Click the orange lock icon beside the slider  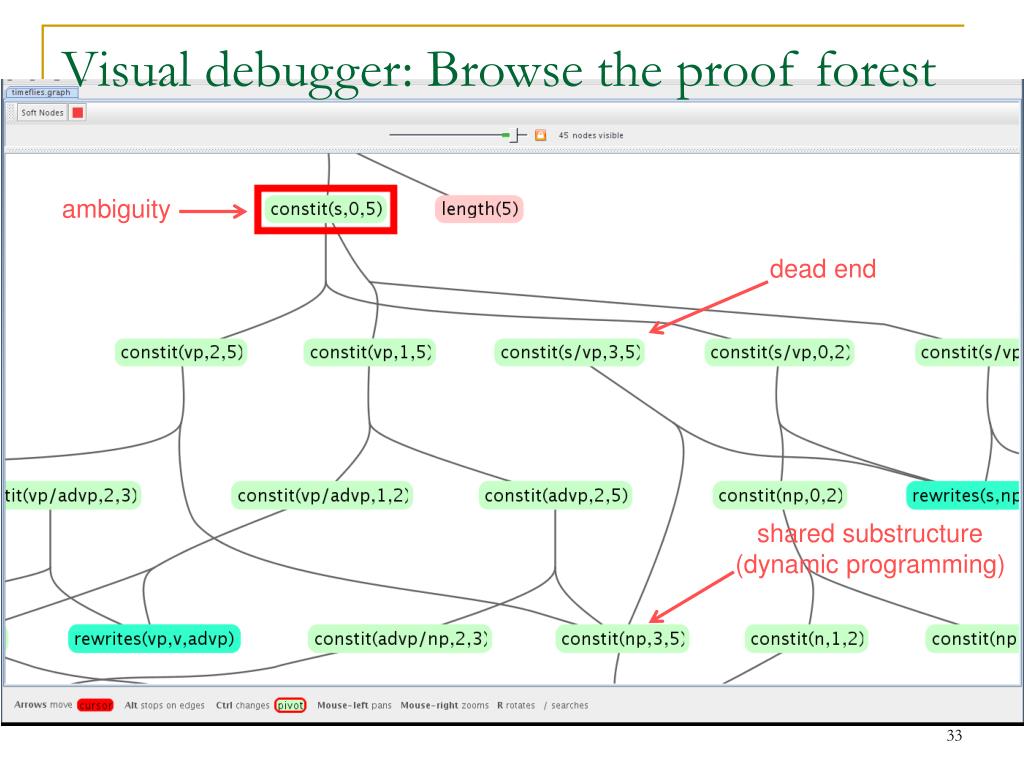[x=540, y=135]
